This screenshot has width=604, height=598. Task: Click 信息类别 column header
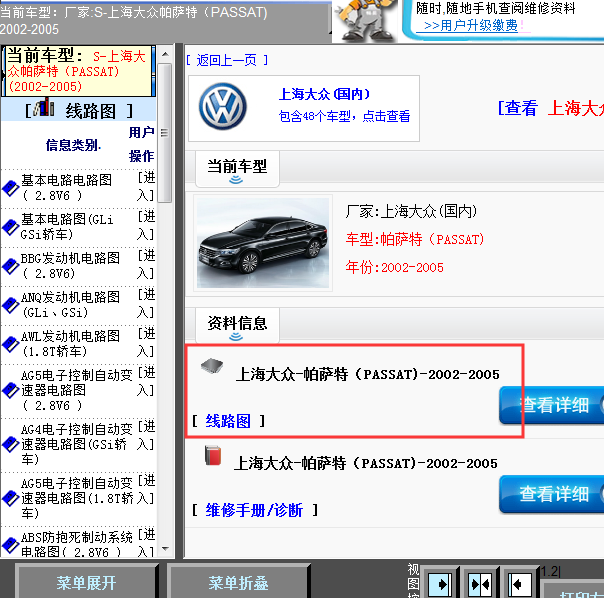pyautogui.click(x=73, y=145)
